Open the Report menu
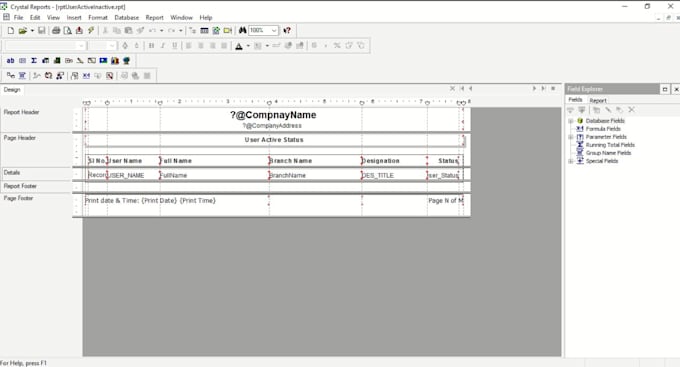Screen dimensions: 680x367 click(154, 18)
